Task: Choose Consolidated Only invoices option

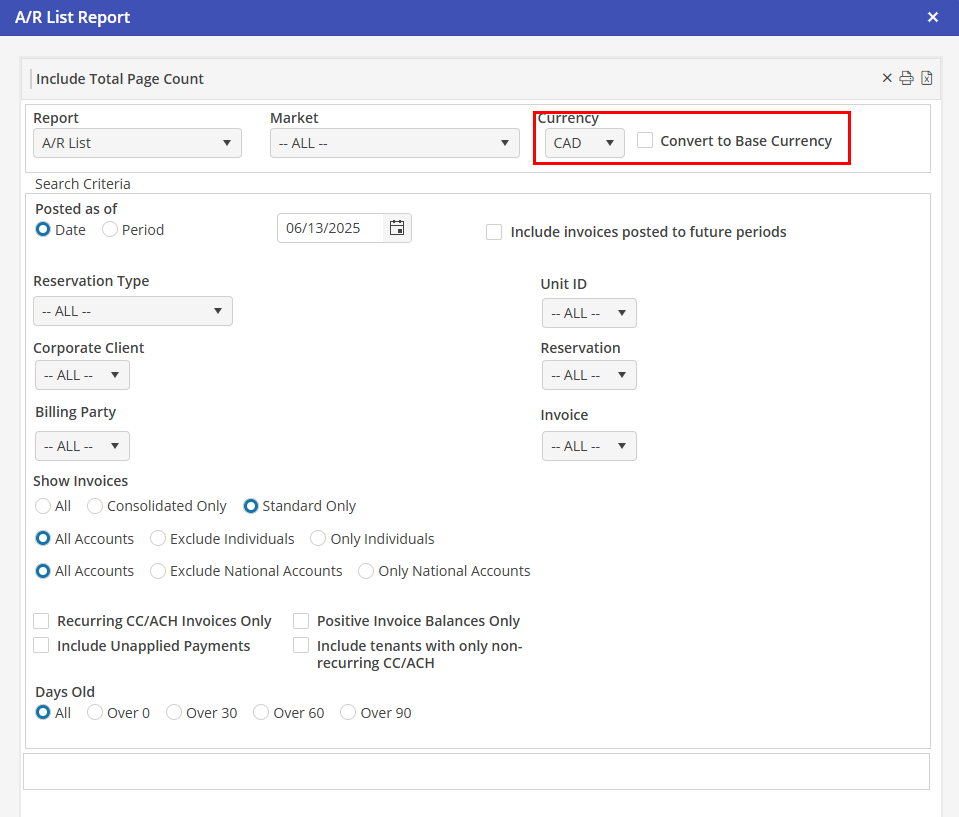Action: [96, 506]
